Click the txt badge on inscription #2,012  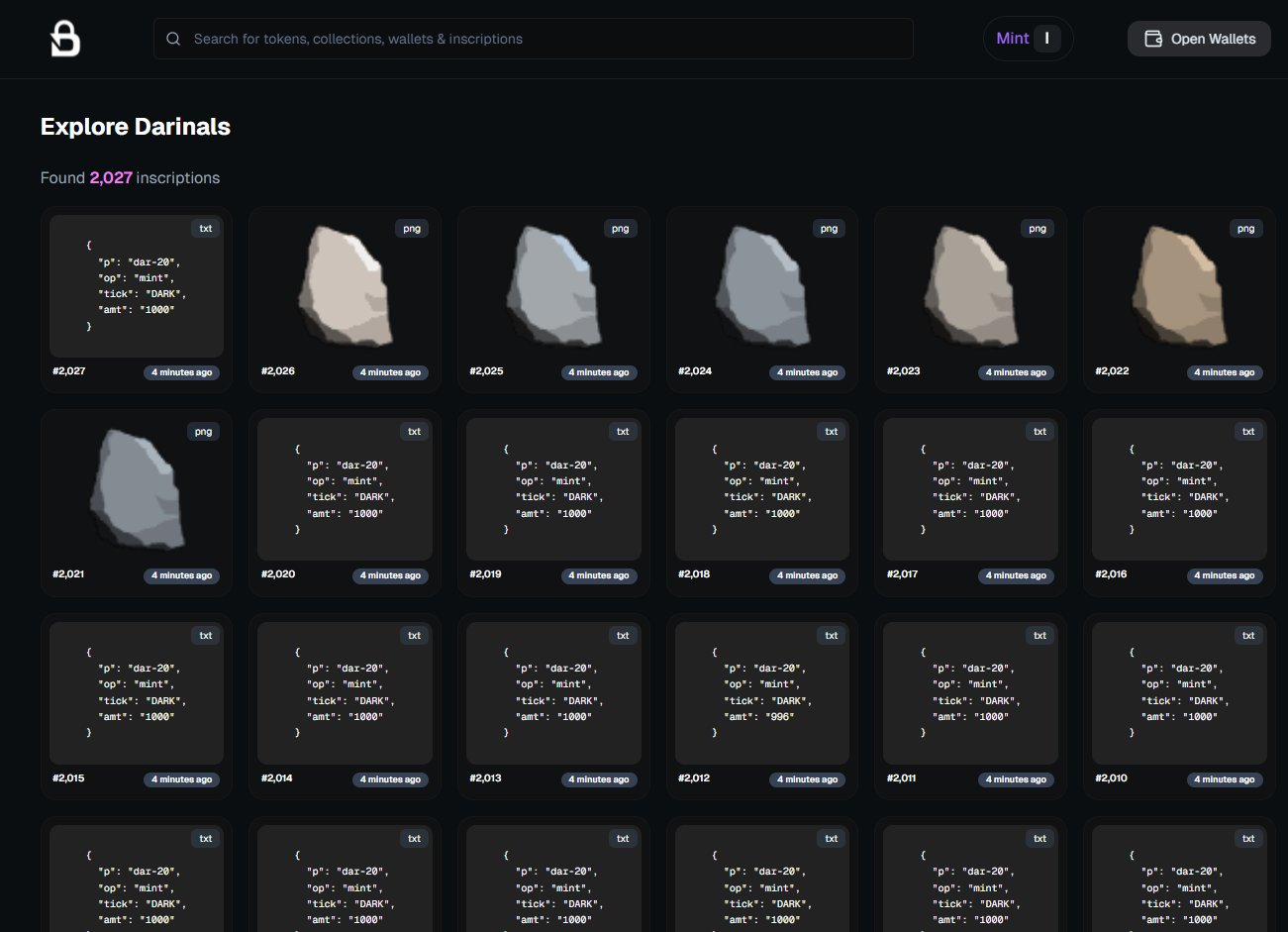click(x=832, y=636)
